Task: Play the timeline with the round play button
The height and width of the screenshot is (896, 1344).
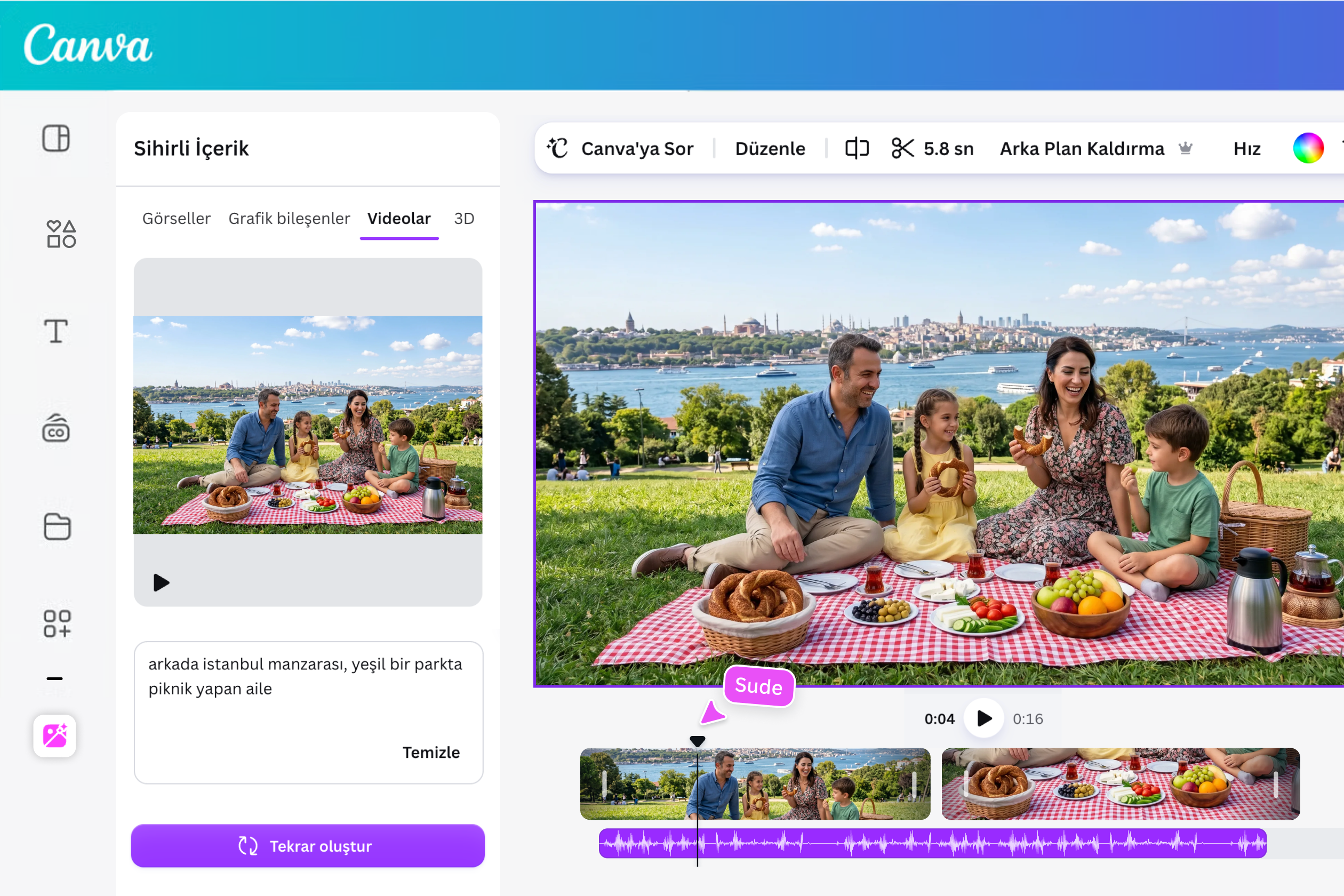Action: point(984,718)
